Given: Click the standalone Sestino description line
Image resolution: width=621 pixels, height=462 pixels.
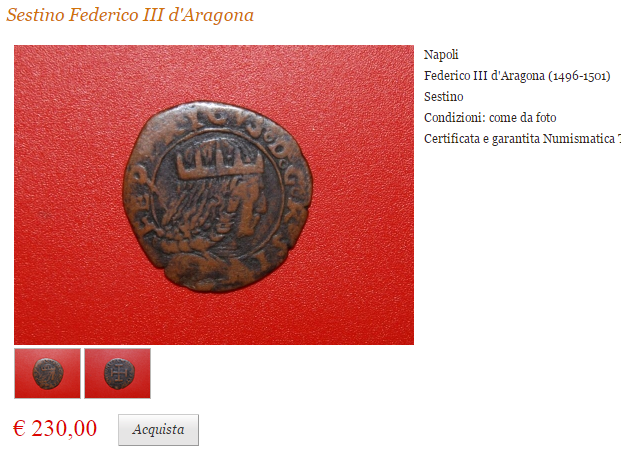Looking at the screenshot, I should [x=444, y=96].
